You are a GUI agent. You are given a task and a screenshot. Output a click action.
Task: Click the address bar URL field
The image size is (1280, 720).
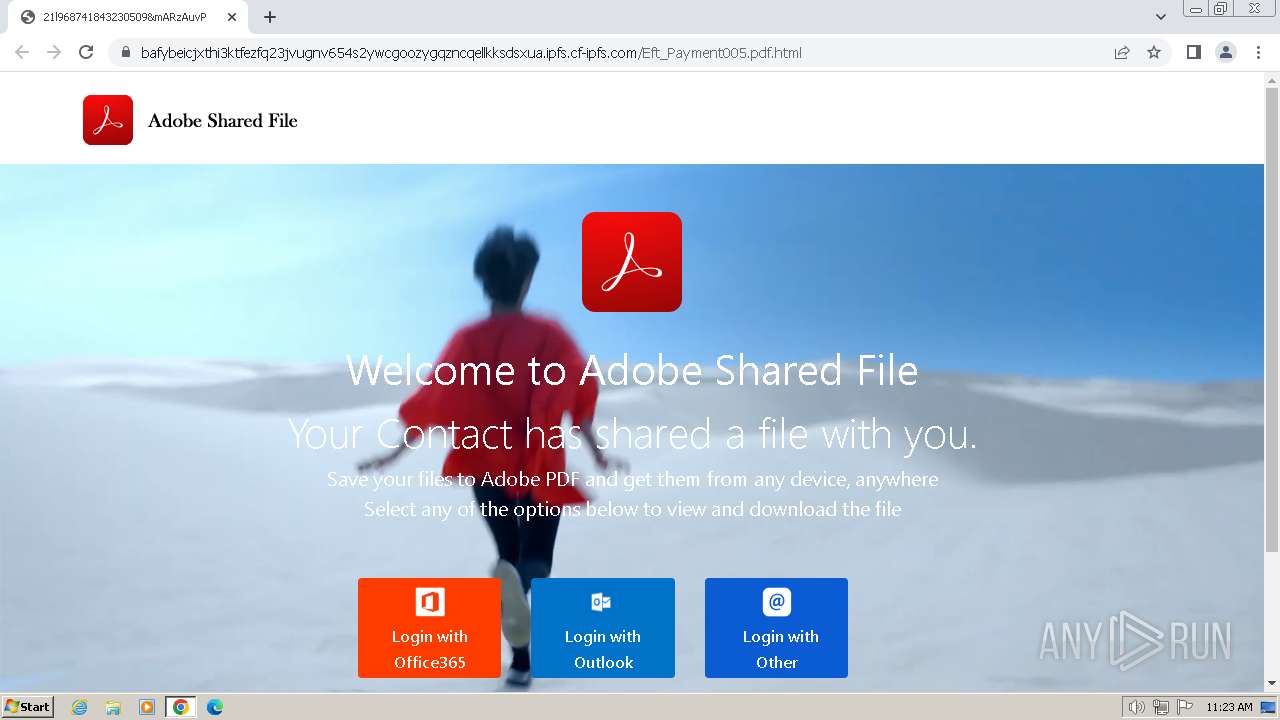pyautogui.click(x=471, y=53)
